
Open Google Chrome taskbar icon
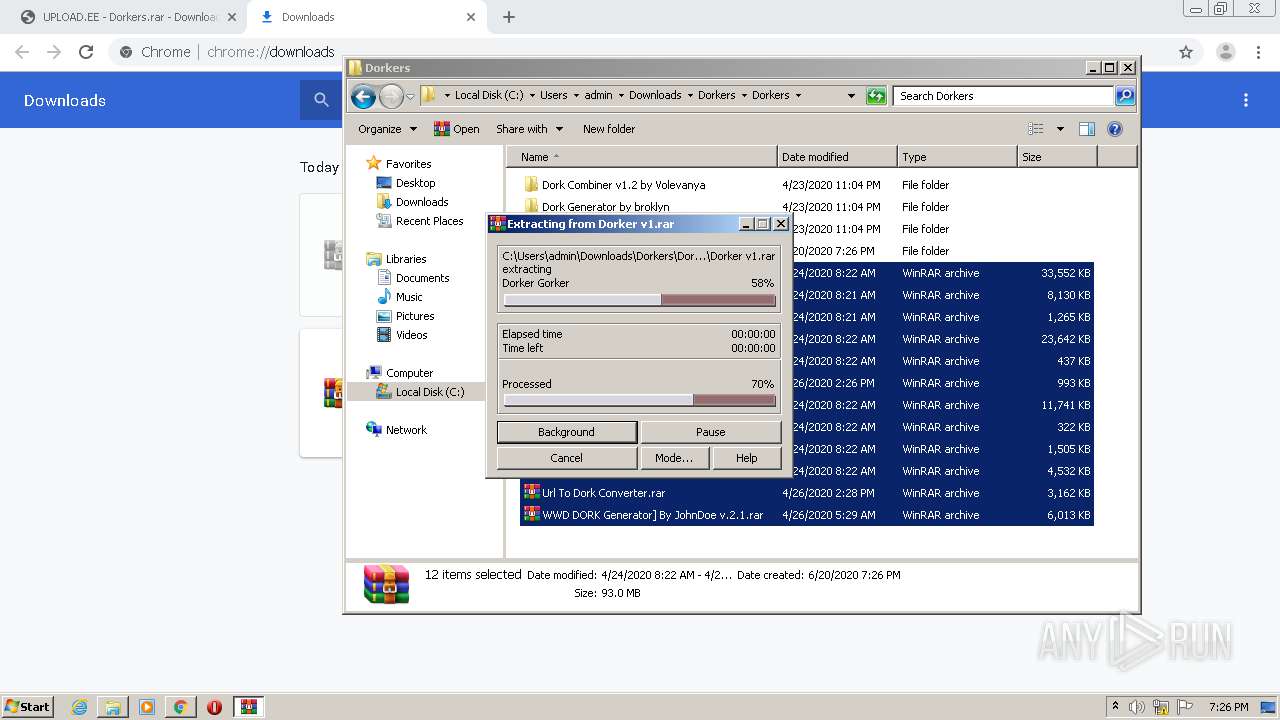click(180, 707)
